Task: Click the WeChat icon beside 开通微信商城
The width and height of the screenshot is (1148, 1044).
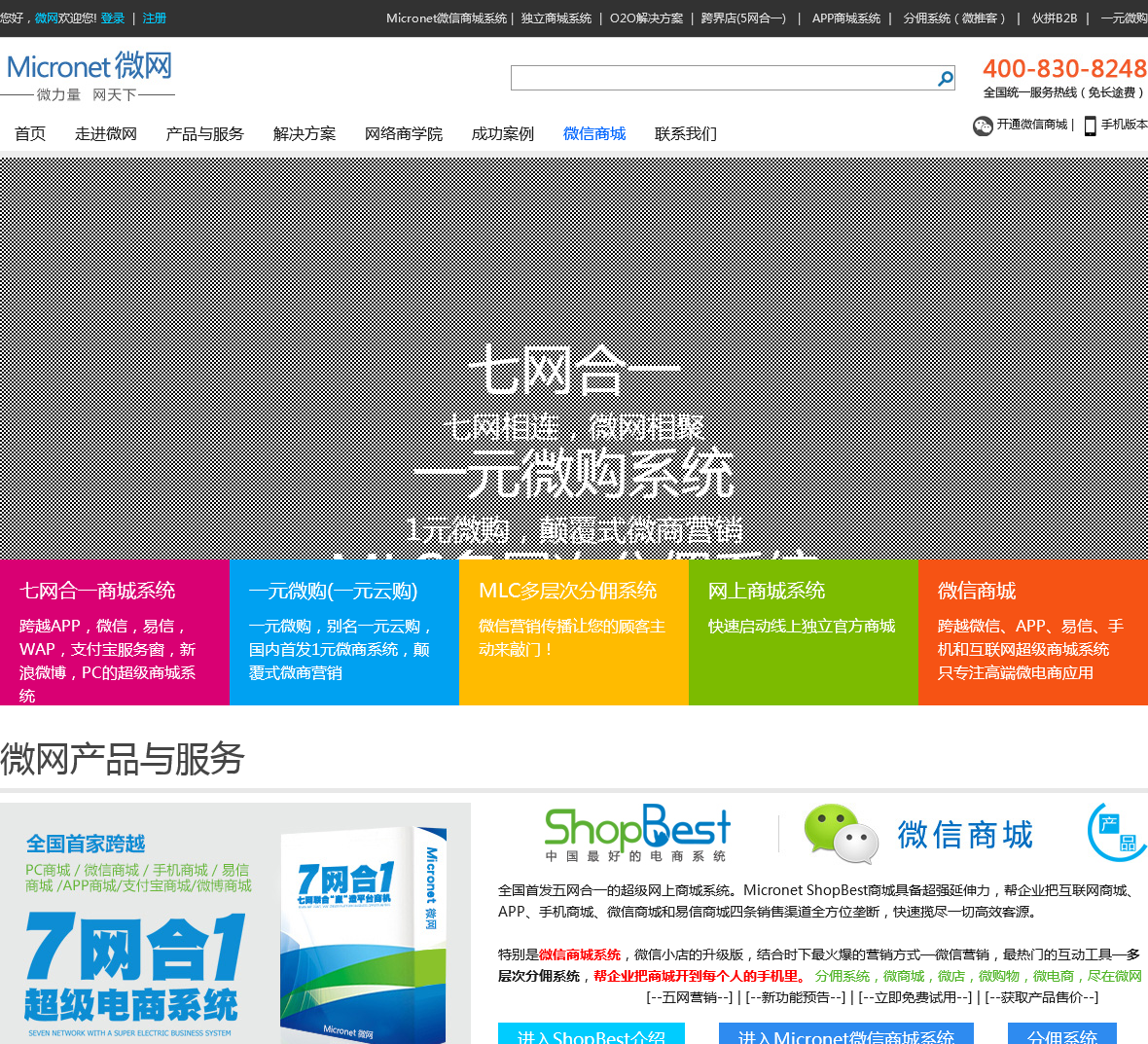Action: [983, 126]
